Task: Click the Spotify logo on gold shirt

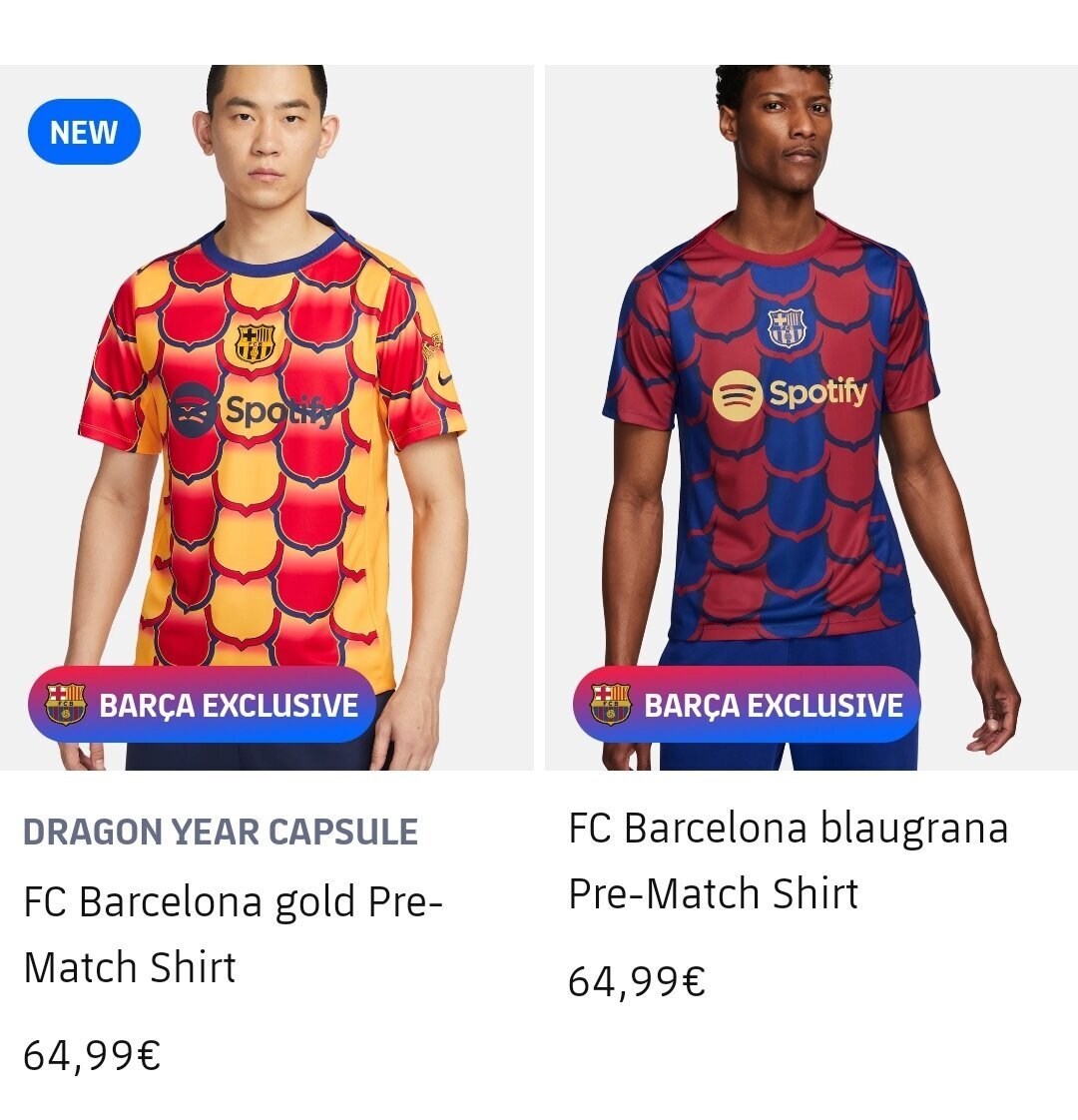Action: 253,409
